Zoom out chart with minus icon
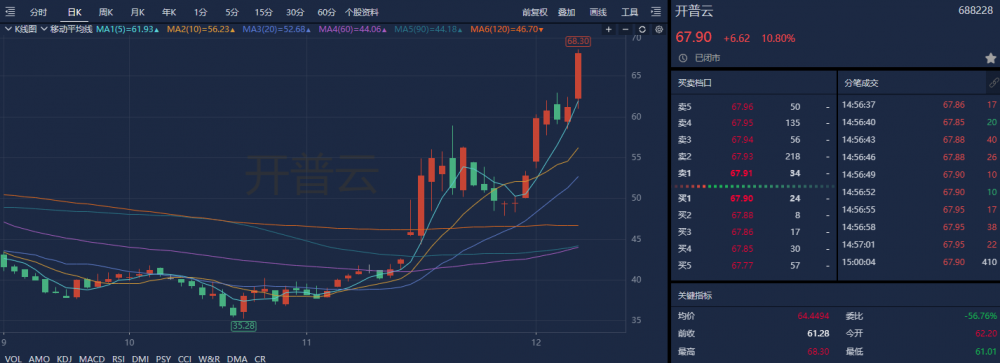 tap(625, 29)
